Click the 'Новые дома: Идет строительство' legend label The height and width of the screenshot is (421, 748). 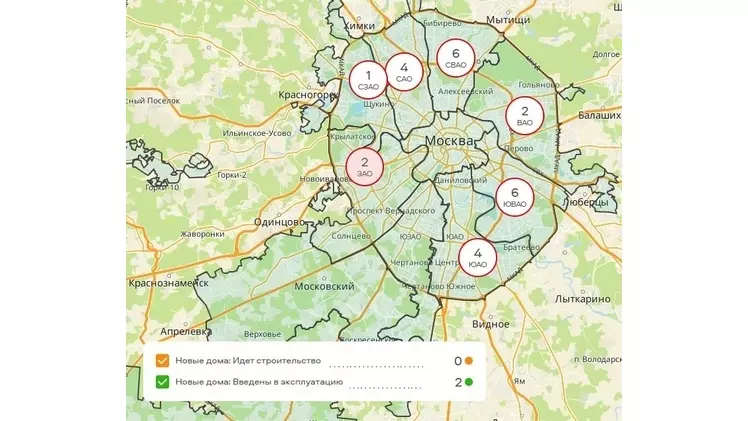[247, 361]
